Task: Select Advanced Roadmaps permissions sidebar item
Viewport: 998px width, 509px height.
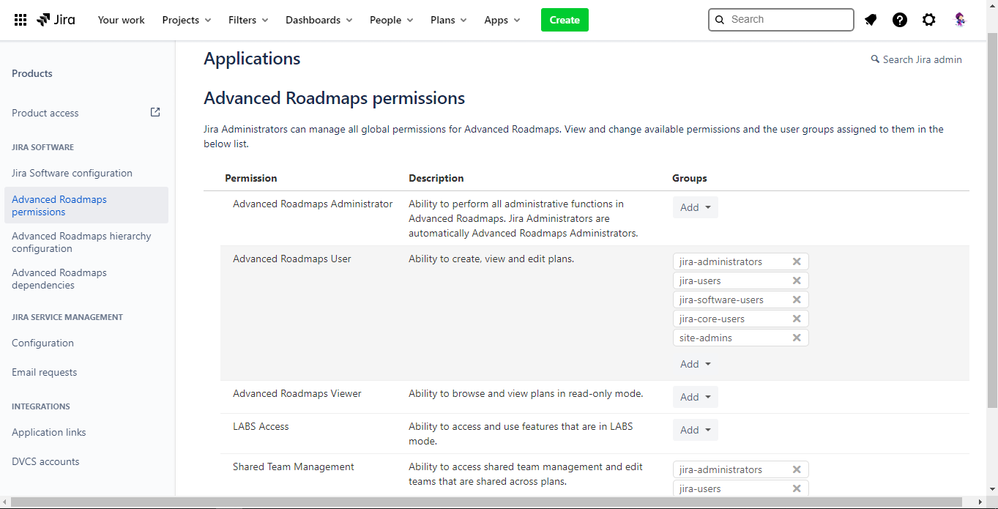Action: click(86, 206)
